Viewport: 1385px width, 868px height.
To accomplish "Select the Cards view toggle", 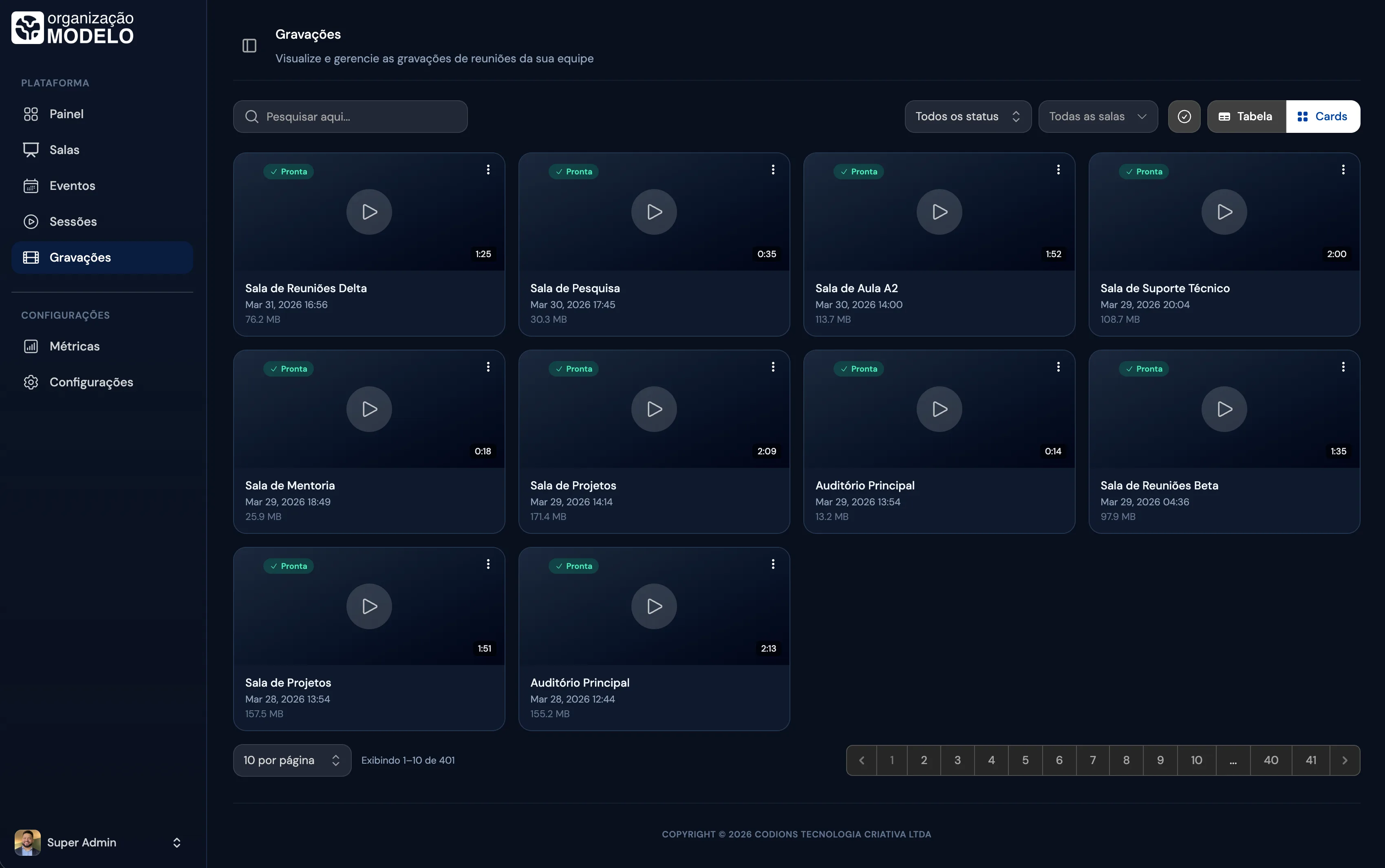I will pyautogui.click(x=1322, y=117).
